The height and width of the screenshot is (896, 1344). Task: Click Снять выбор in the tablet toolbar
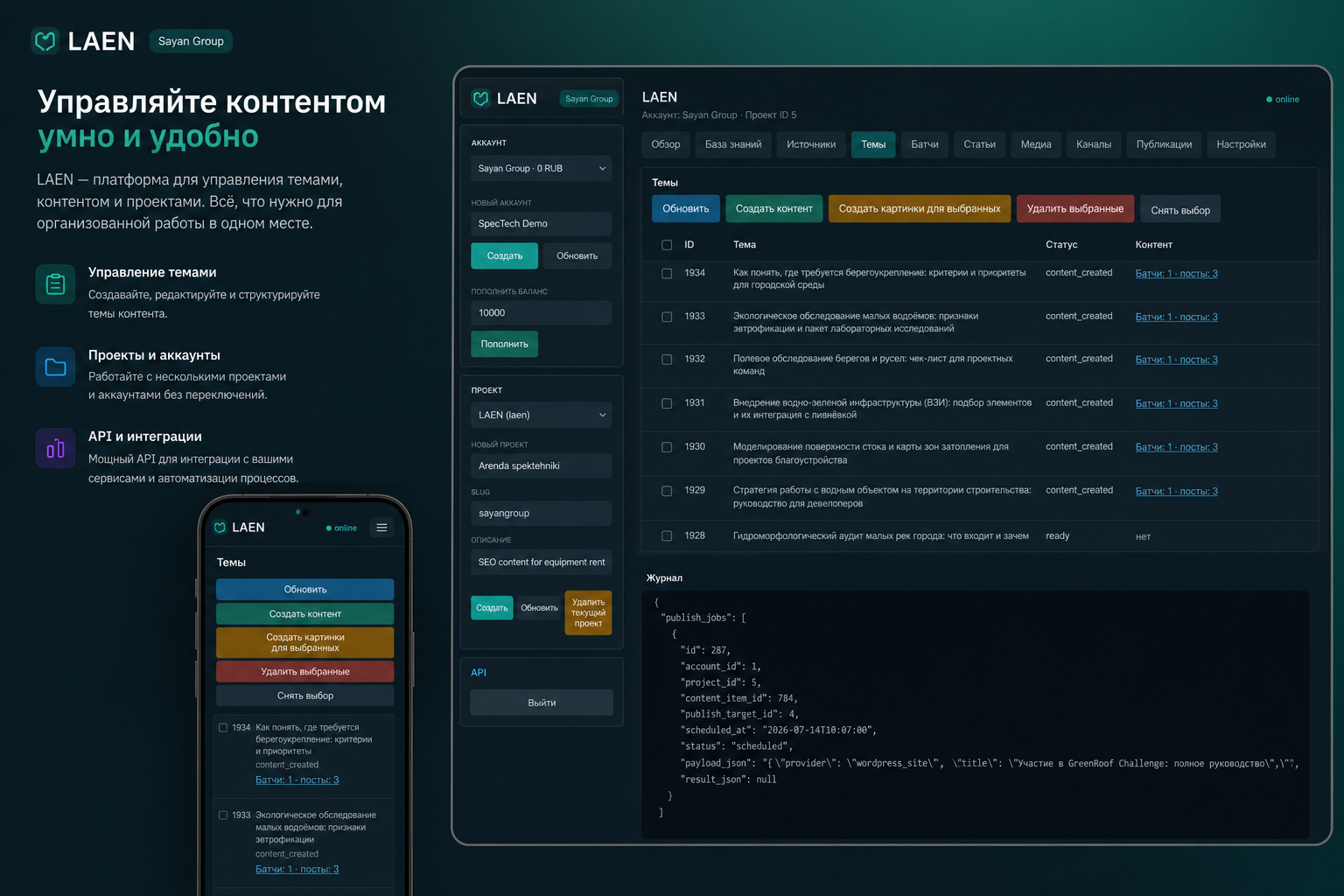tap(1180, 210)
